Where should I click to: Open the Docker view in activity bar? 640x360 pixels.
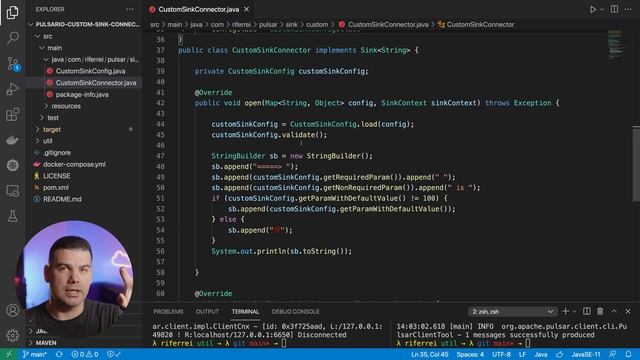[x=12, y=140]
